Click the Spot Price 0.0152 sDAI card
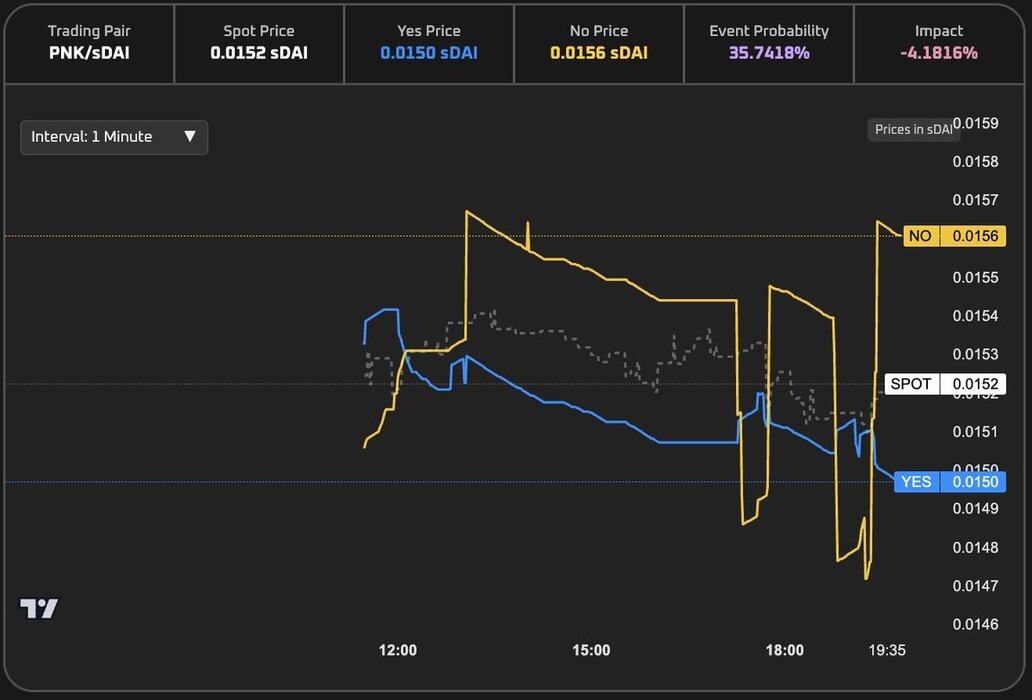The width and height of the screenshot is (1032, 700). click(259, 43)
